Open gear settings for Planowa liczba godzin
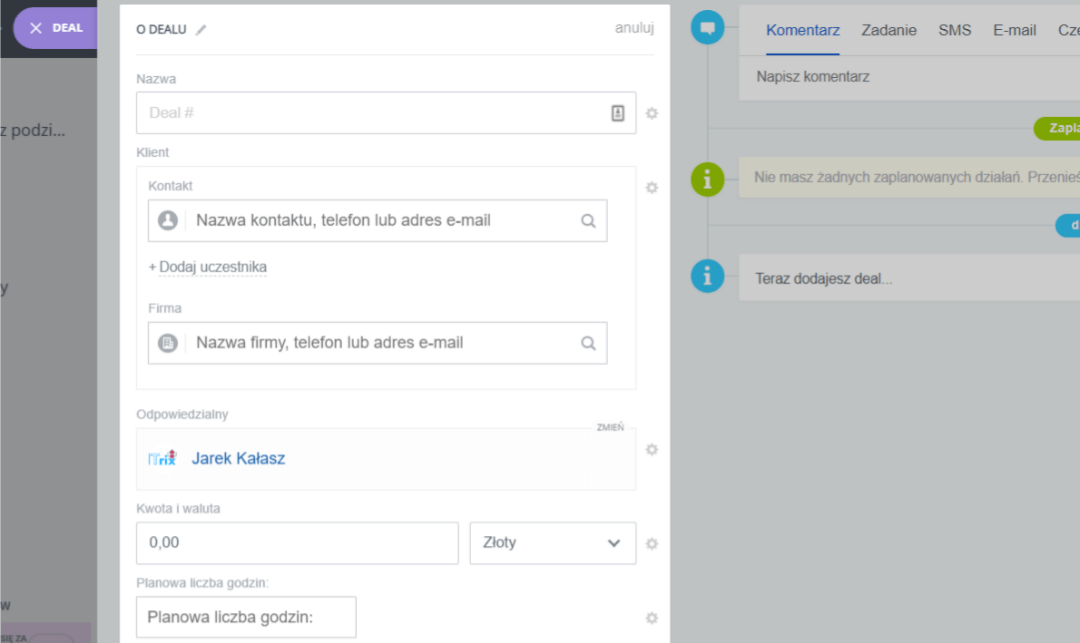Image resolution: width=1080 pixels, height=643 pixels. coord(652,618)
